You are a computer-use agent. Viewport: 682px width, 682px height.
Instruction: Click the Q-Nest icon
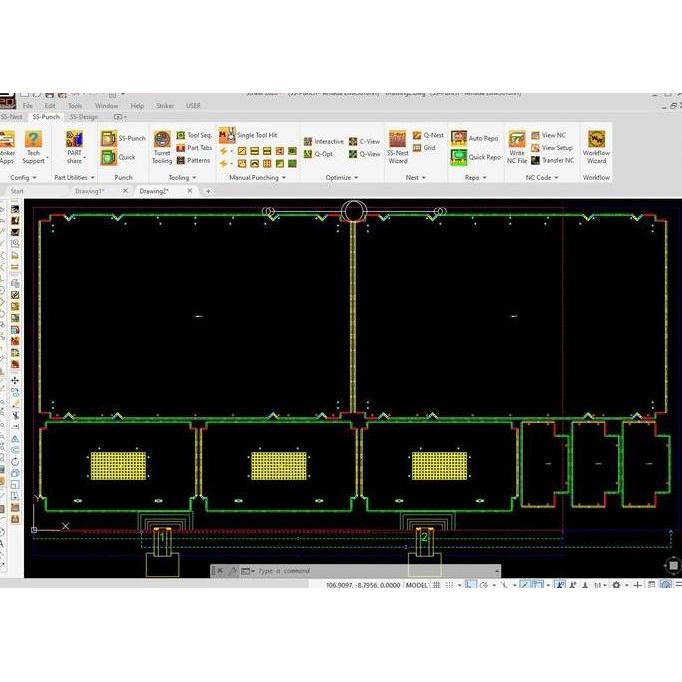coord(428,134)
